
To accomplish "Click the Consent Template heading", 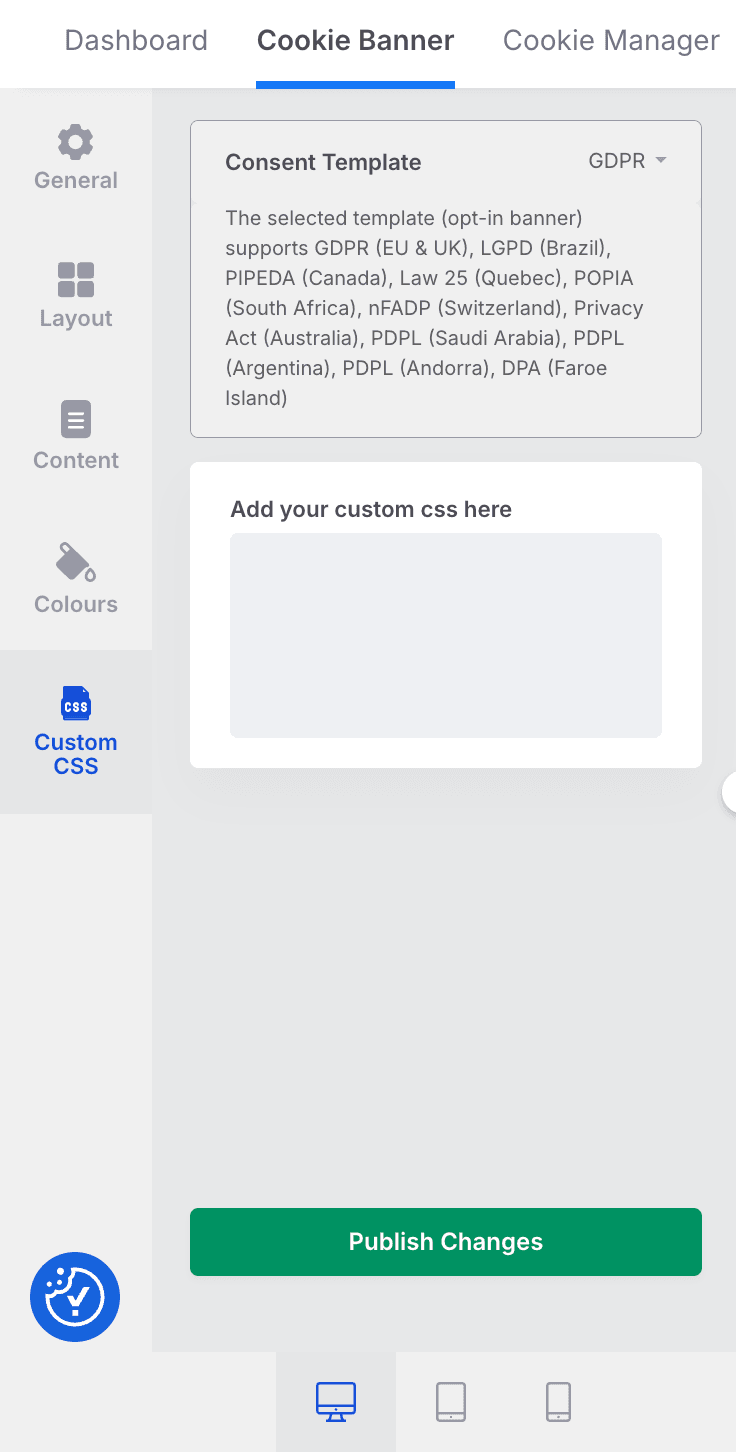I will coord(323,162).
